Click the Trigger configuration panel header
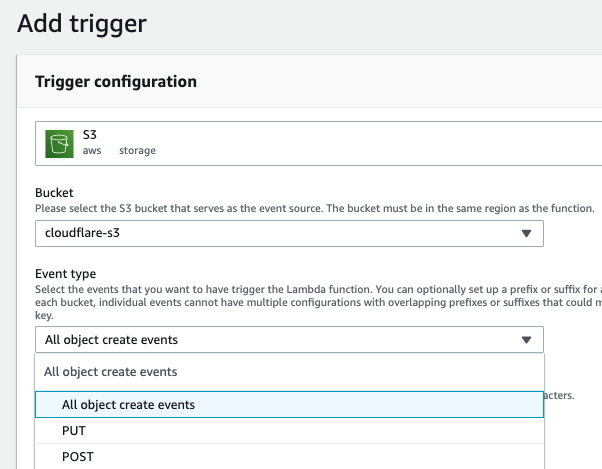The image size is (602, 469). (116, 81)
